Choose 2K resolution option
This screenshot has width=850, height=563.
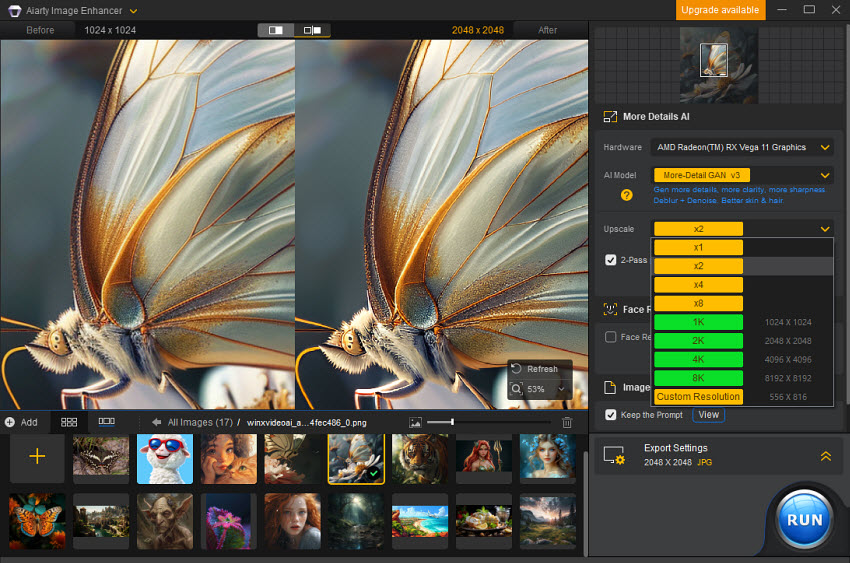click(698, 341)
